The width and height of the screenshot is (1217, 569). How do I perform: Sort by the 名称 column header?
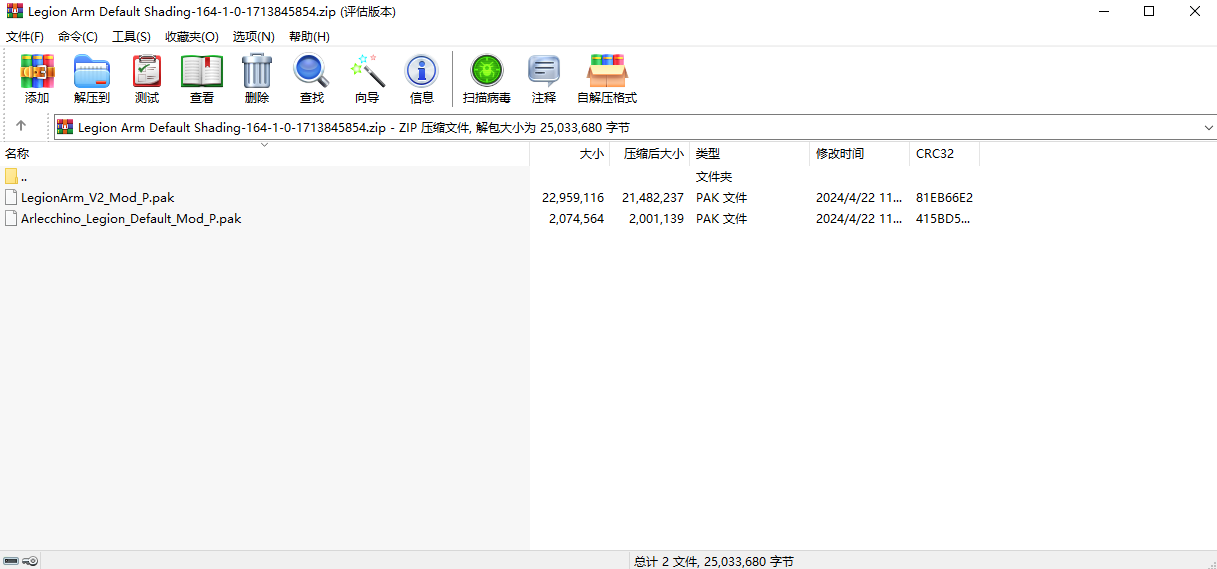pyautogui.click(x=264, y=154)
